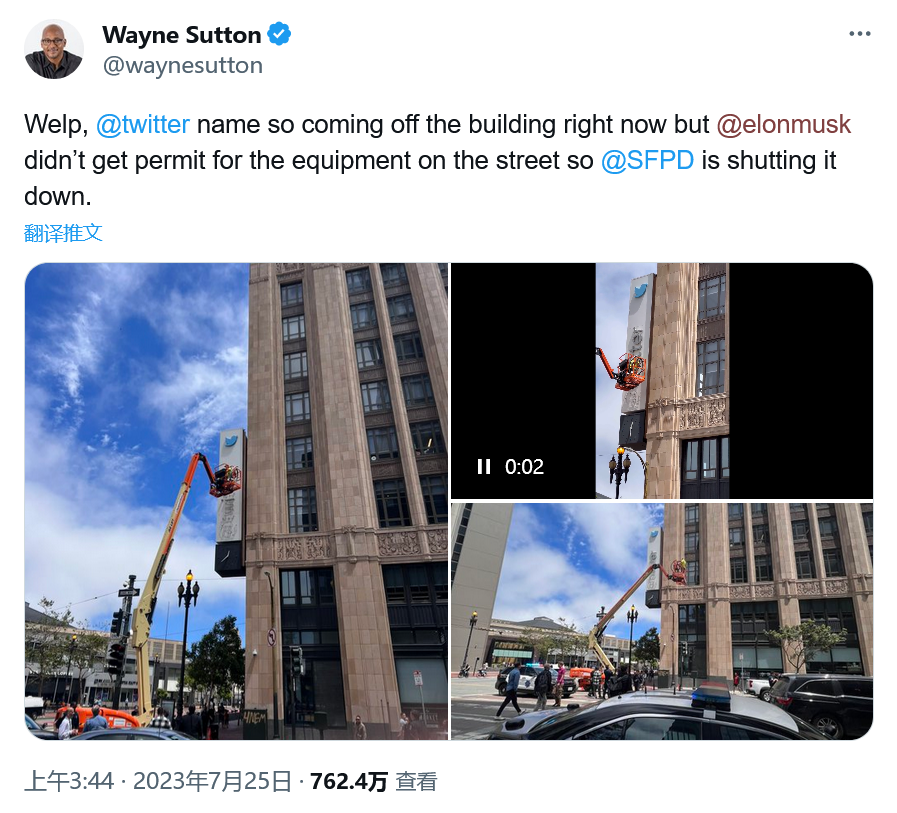The image size is (897, 813).
Task: Open the large left photo of the building
Action: 236,501
